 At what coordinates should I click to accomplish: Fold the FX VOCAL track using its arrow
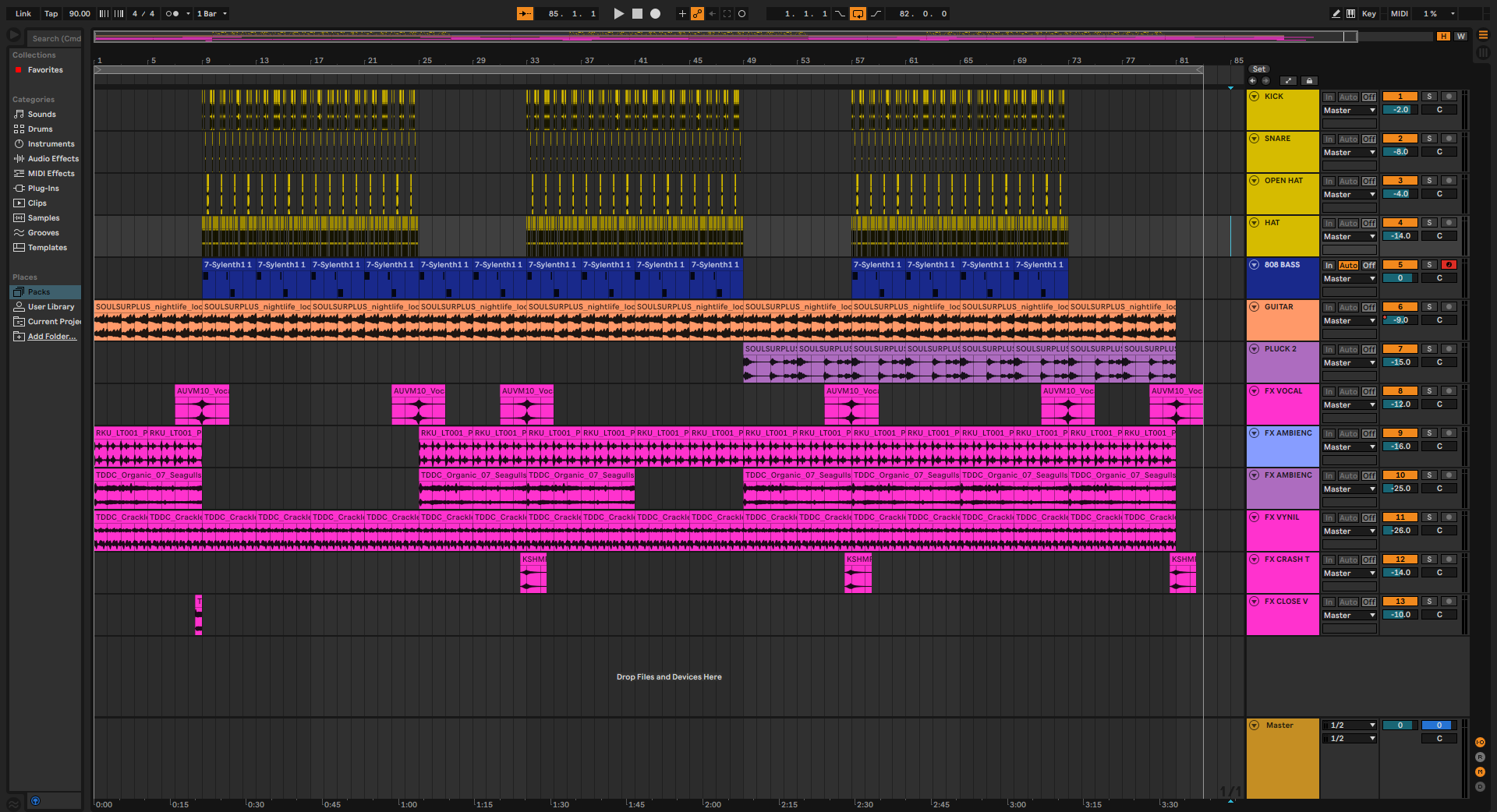pos(1255,391)
